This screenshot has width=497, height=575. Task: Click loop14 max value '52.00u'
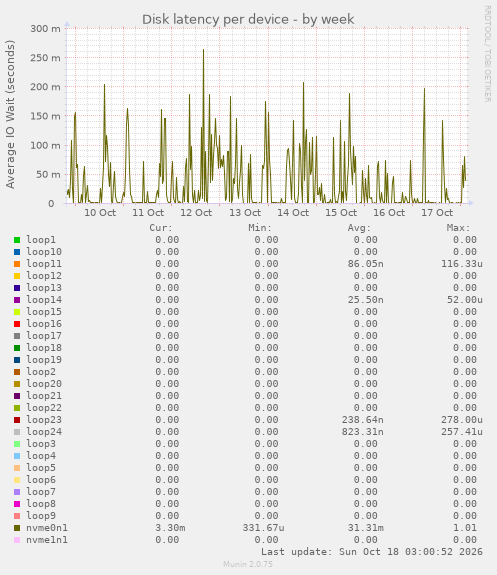[x=465, y=300]
